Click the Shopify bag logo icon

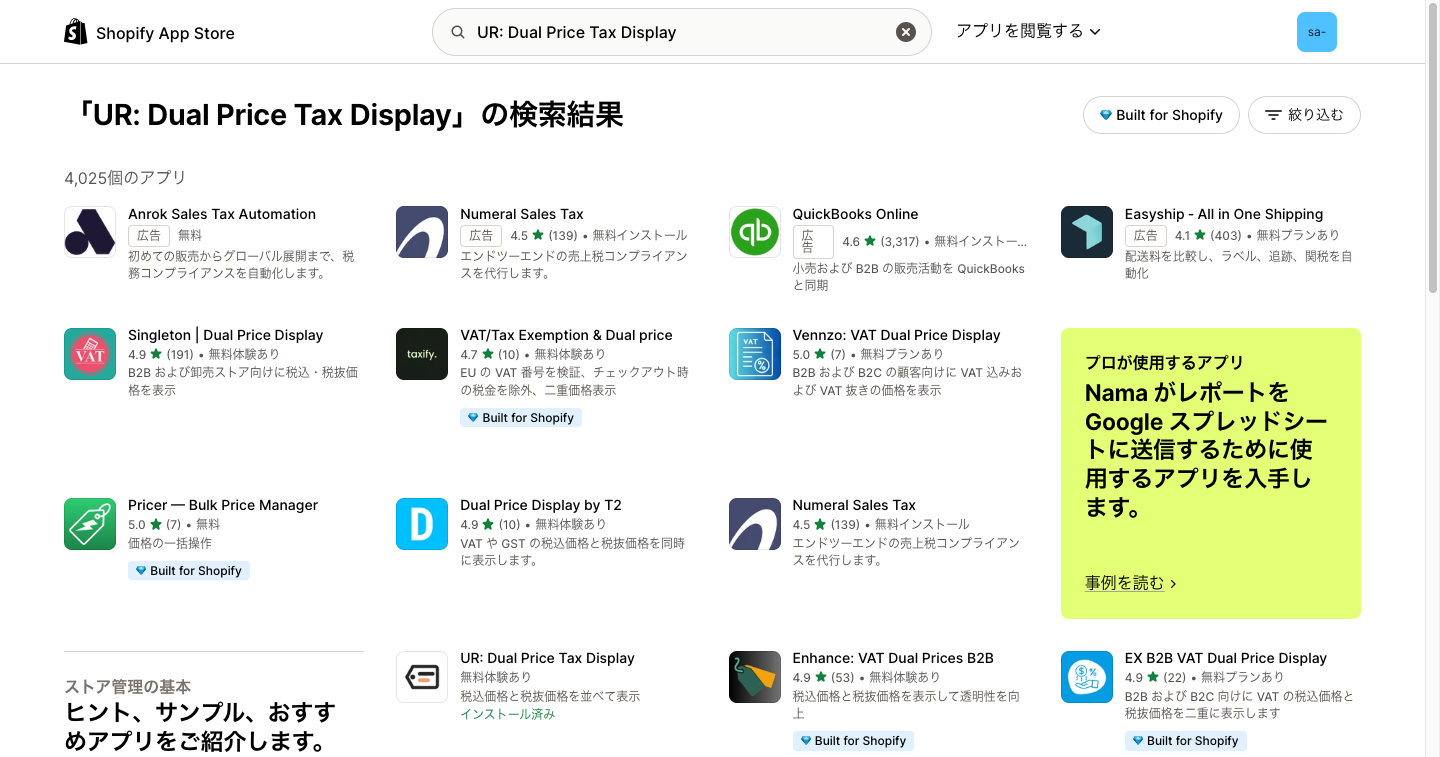[75, 32]
